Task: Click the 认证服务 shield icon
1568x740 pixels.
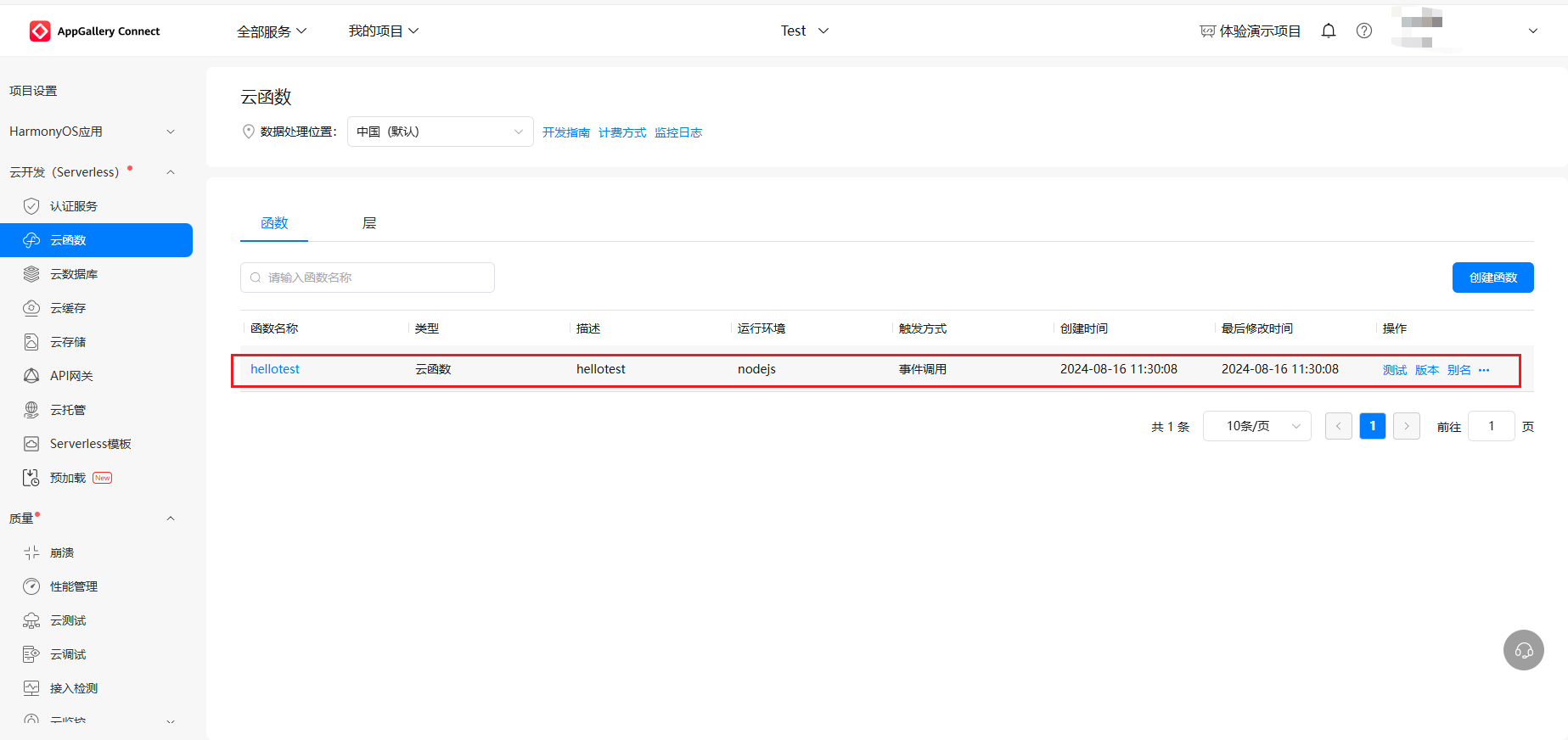Action: 31,206
